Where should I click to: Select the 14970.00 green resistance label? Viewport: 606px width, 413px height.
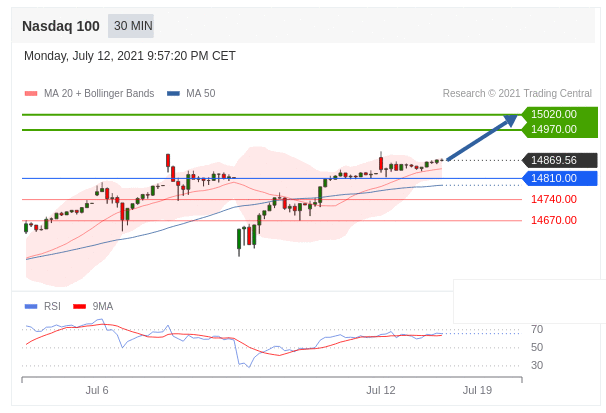click(553, 129)
